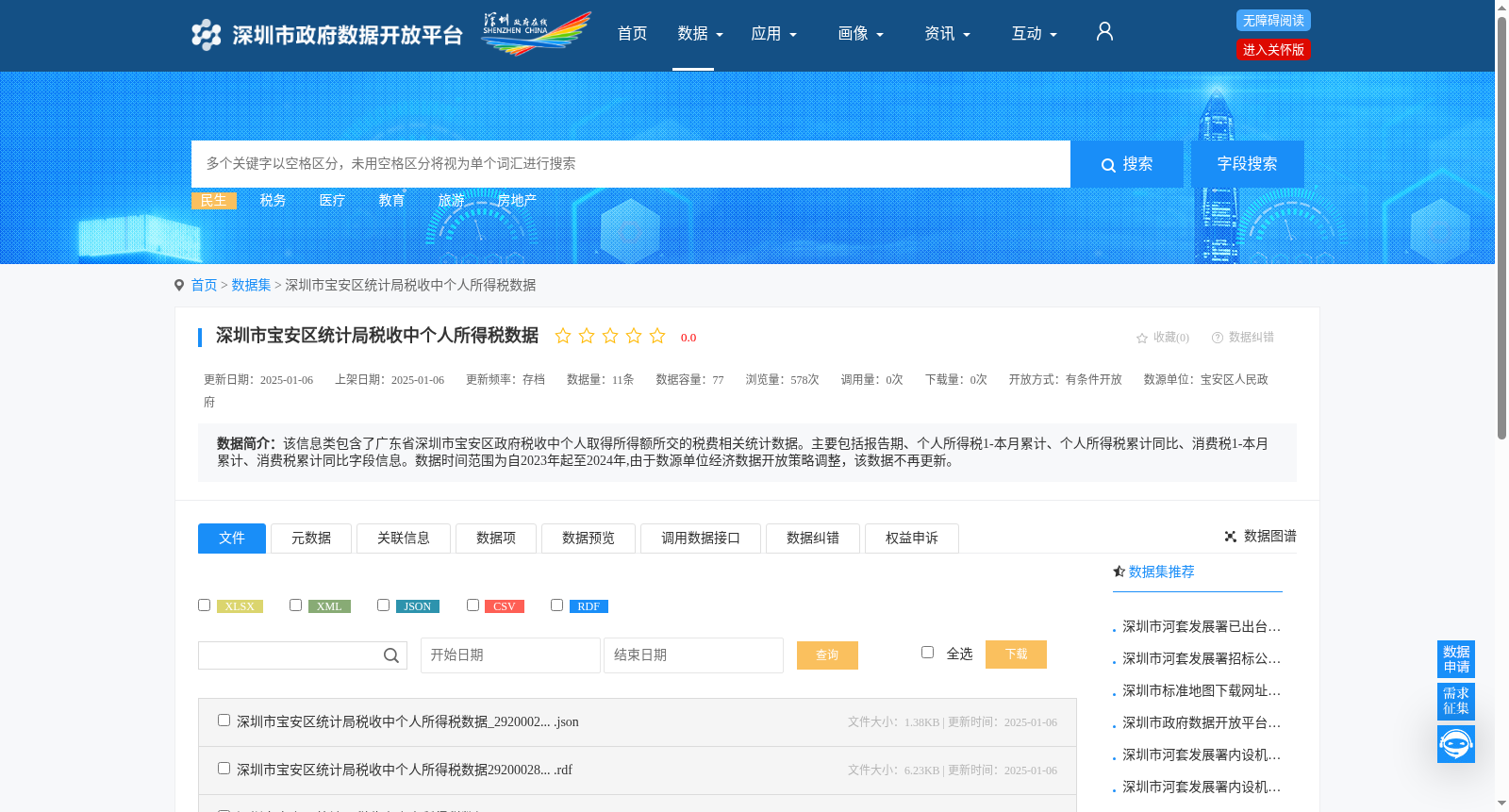Click the first rating star

click(x=563, y=336)
